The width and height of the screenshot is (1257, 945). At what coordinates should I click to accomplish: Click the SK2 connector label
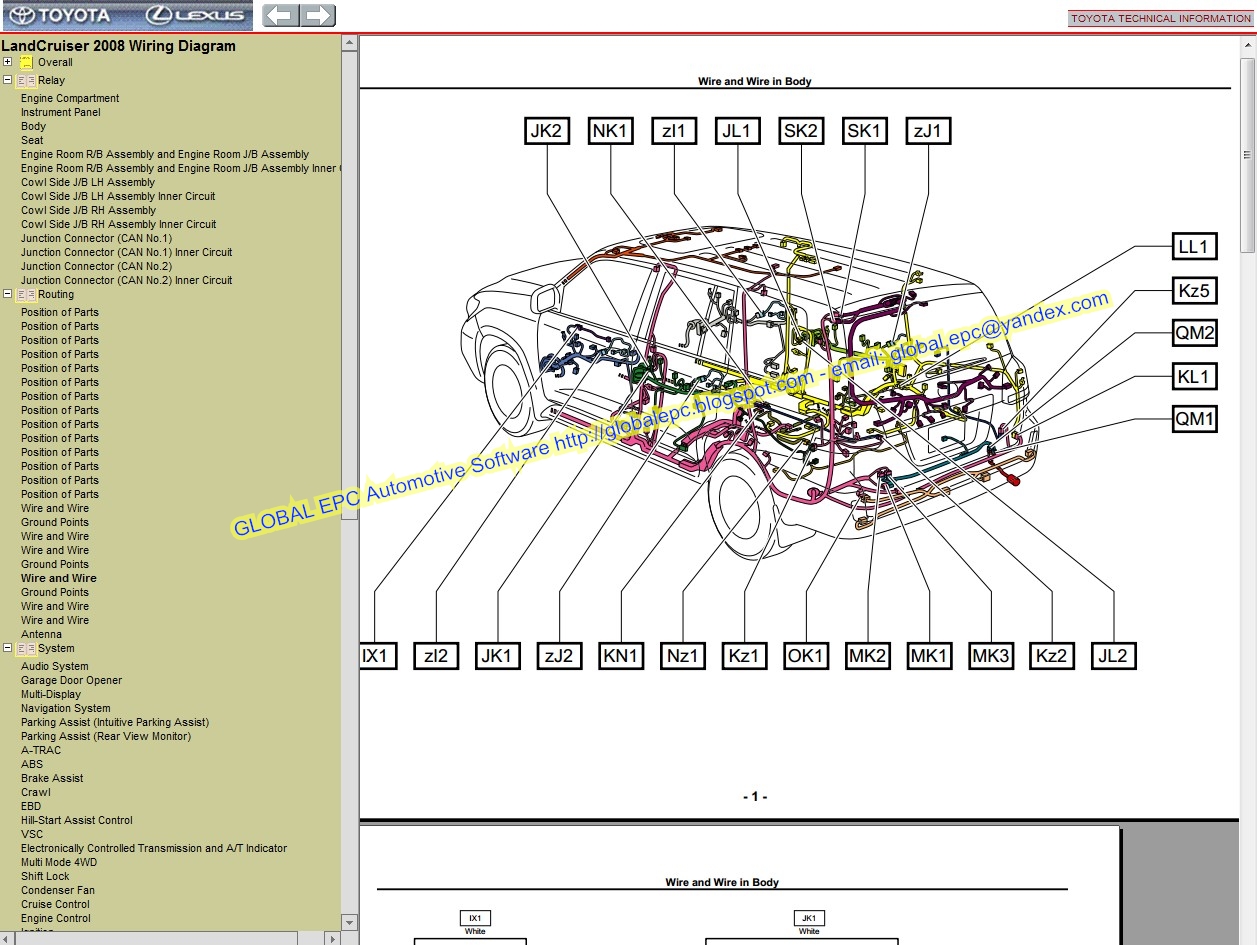tap(801, 131)
